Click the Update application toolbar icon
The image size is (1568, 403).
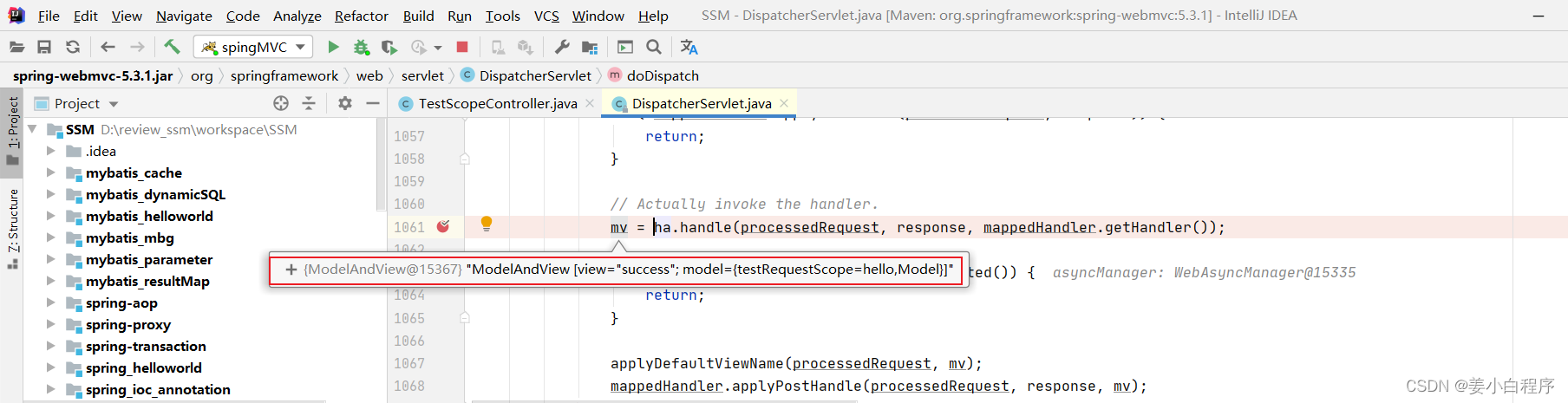526,47
